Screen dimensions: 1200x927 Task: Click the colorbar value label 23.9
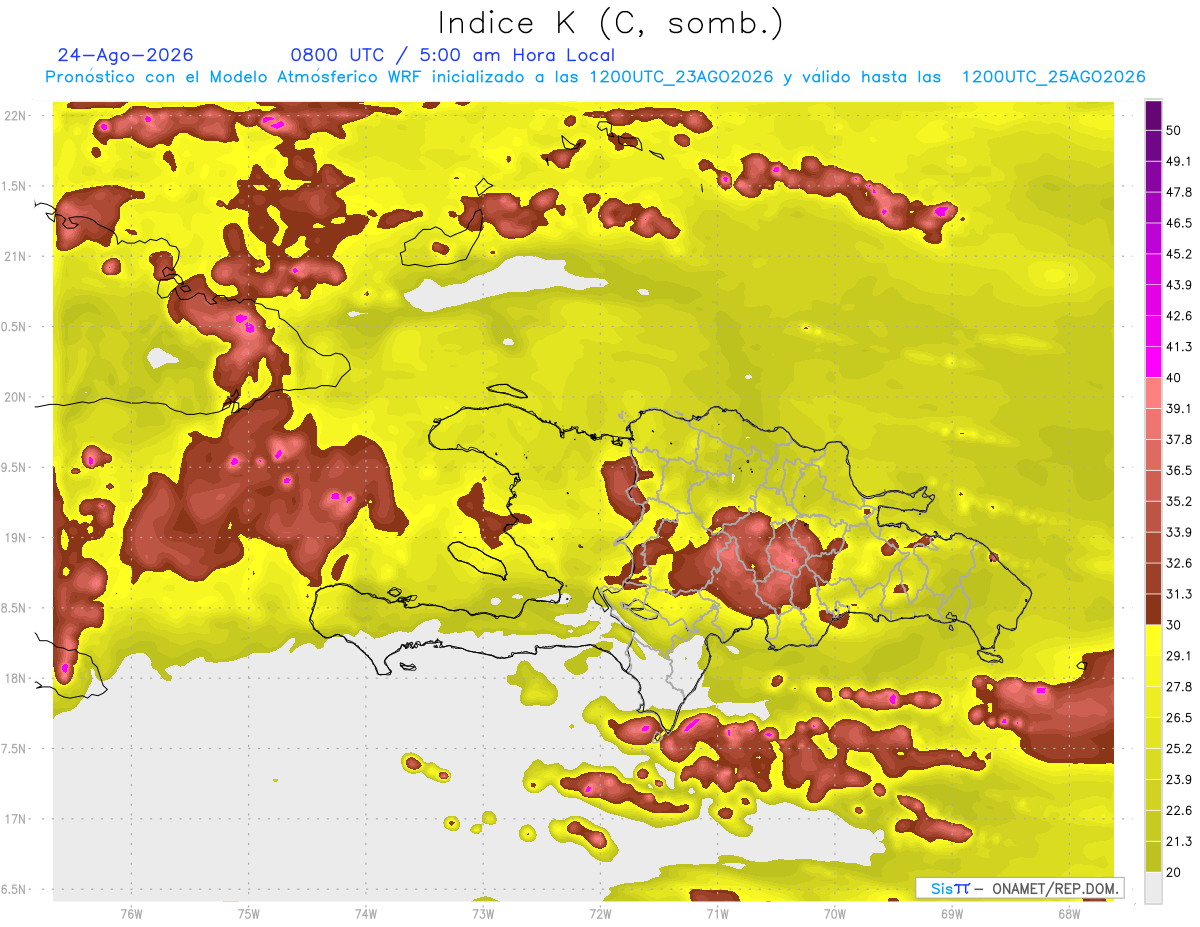(x=1179, y=779)
